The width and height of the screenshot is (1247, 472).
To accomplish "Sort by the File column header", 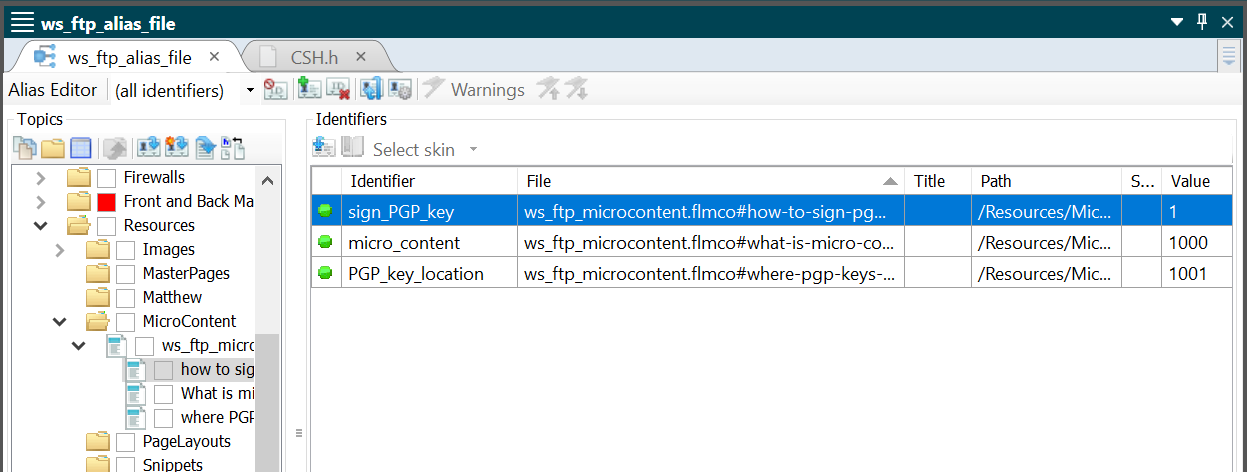I will point(711,181).
